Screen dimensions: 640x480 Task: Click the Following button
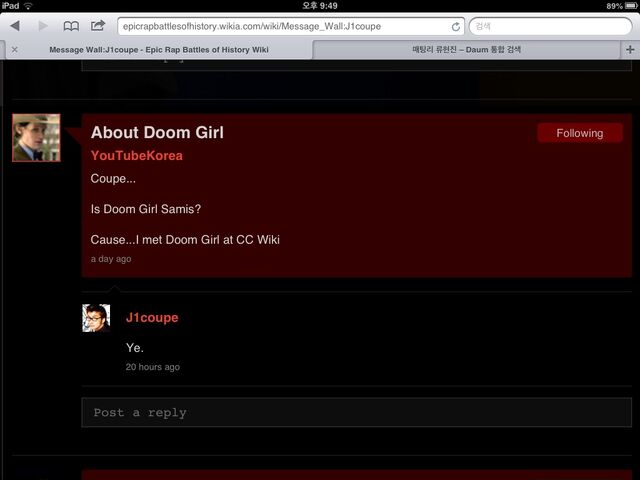(580, 133)
